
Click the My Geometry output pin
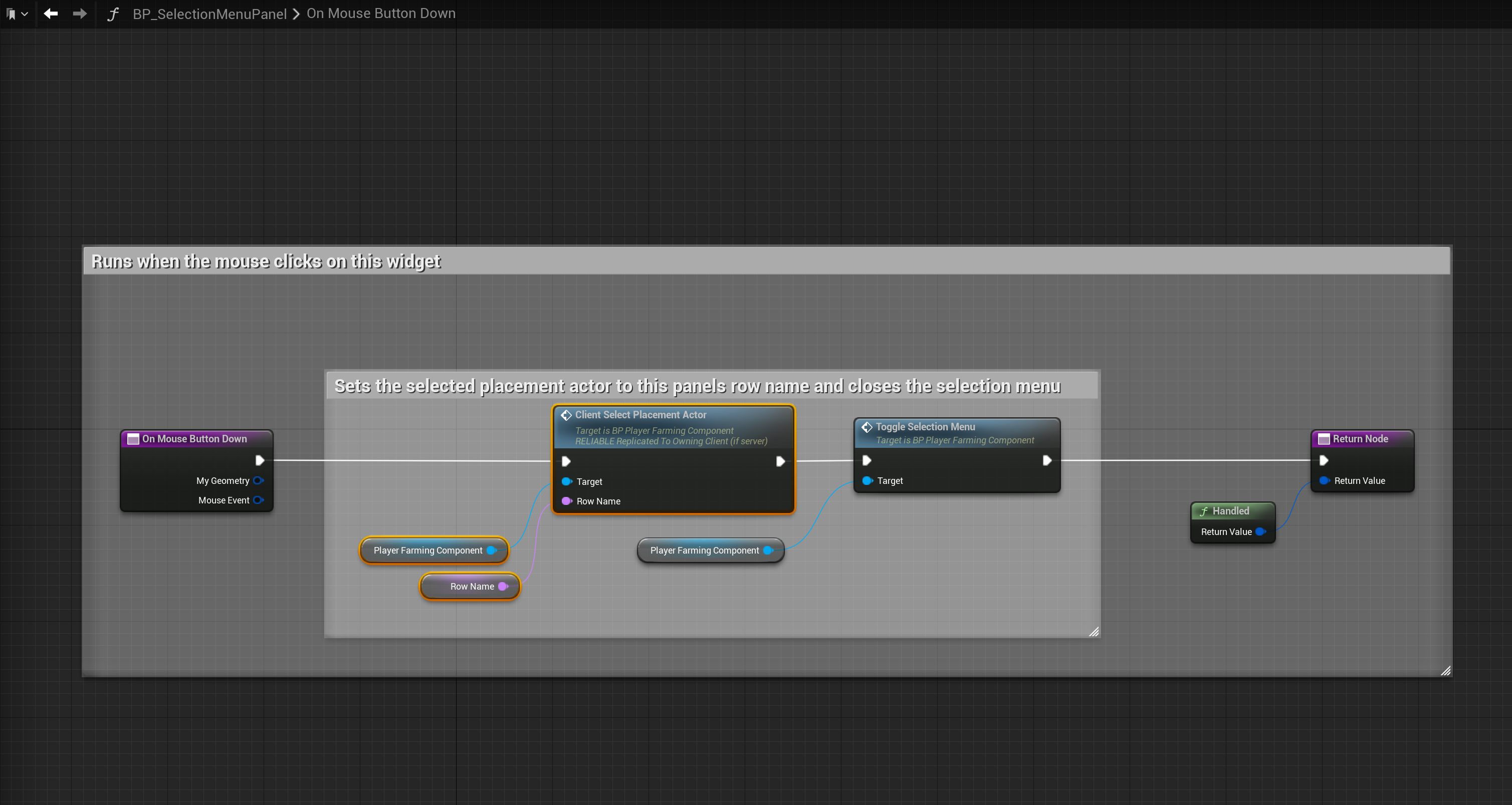coord(258,480)
